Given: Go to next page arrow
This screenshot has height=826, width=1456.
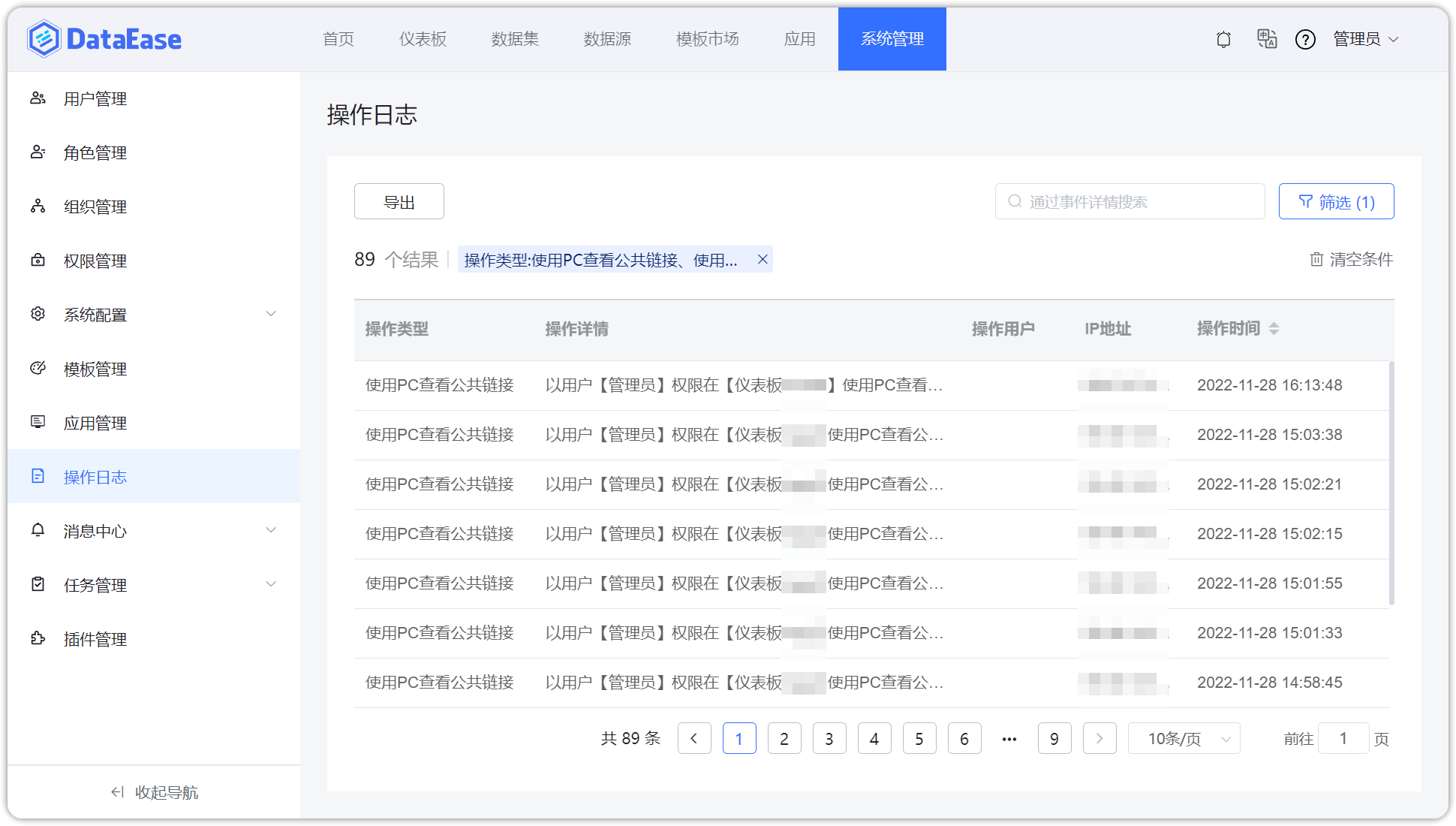Looking at the screenshot, I should (1100, 739).
